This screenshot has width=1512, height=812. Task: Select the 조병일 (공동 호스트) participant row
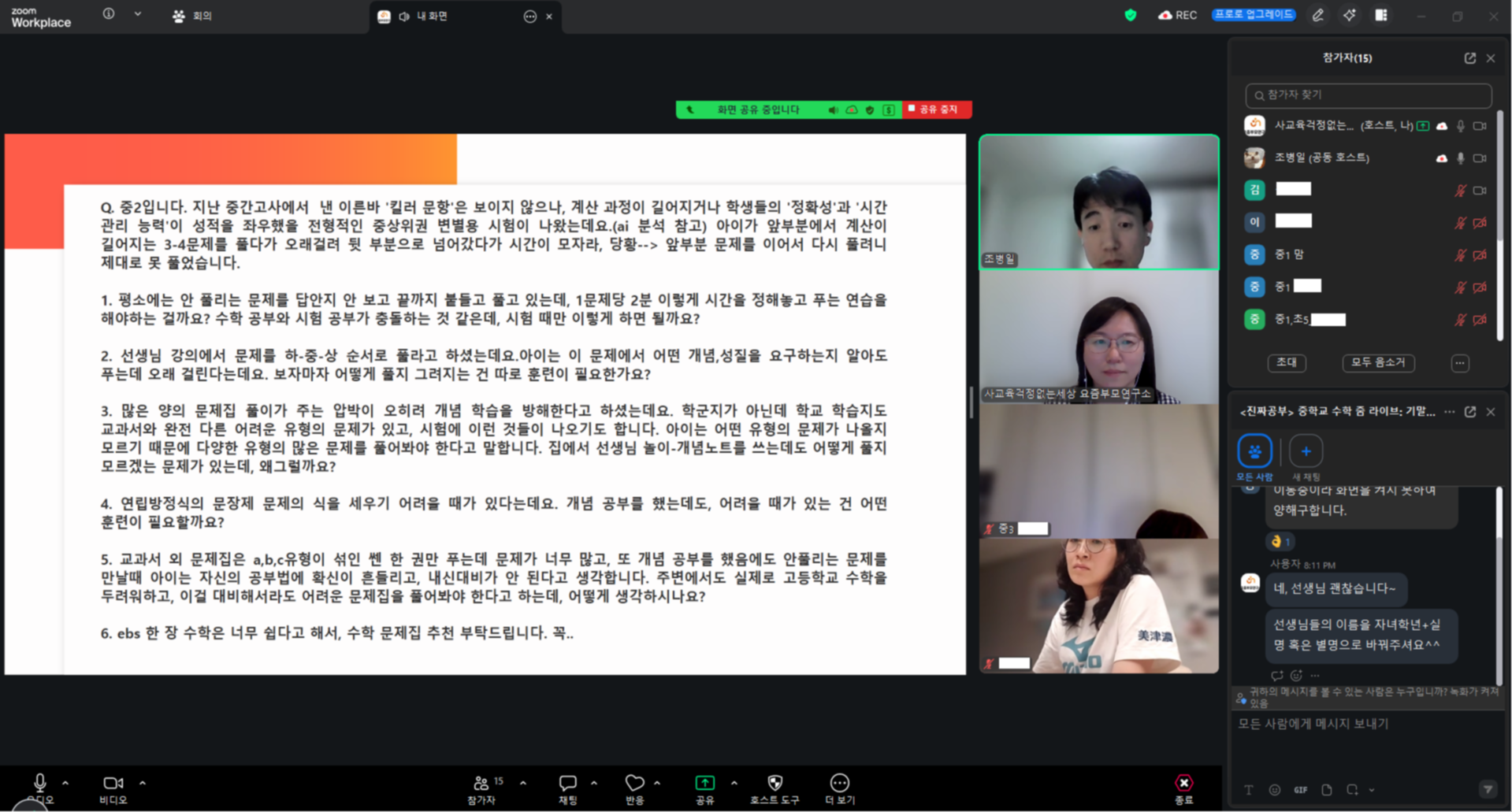pyautogui.click(x=1366, y=158)
